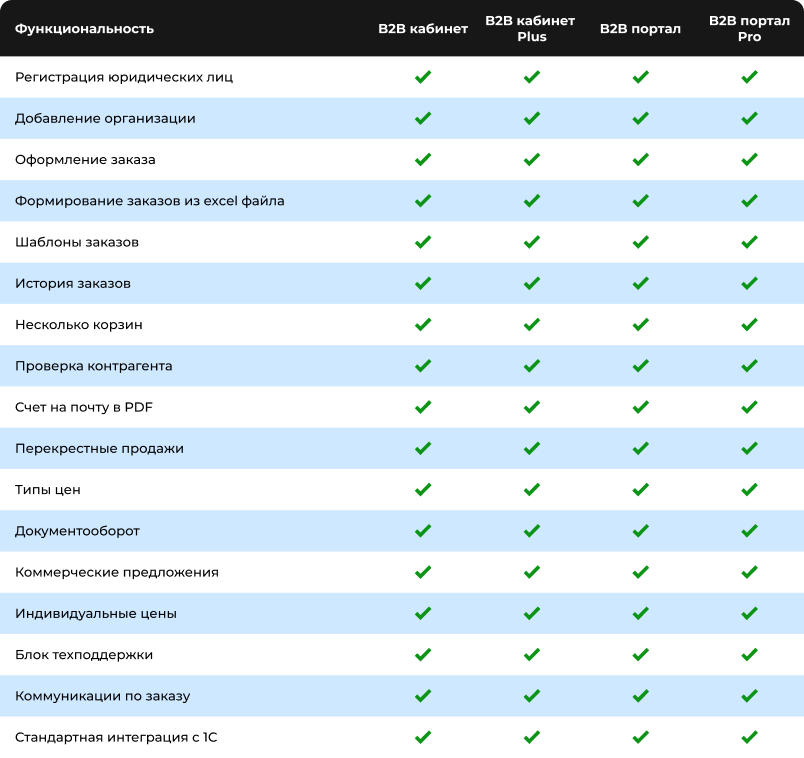804x758 pixels.
Task: Click the Функциональность header label
Action: [84, 29]
